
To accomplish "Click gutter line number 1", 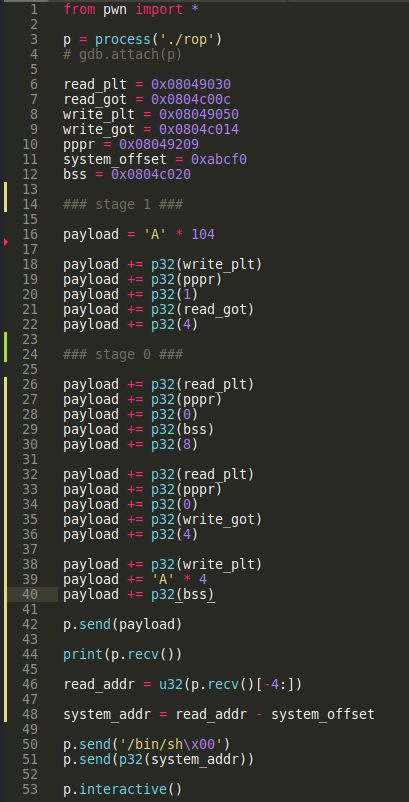I will click(34, 9).
